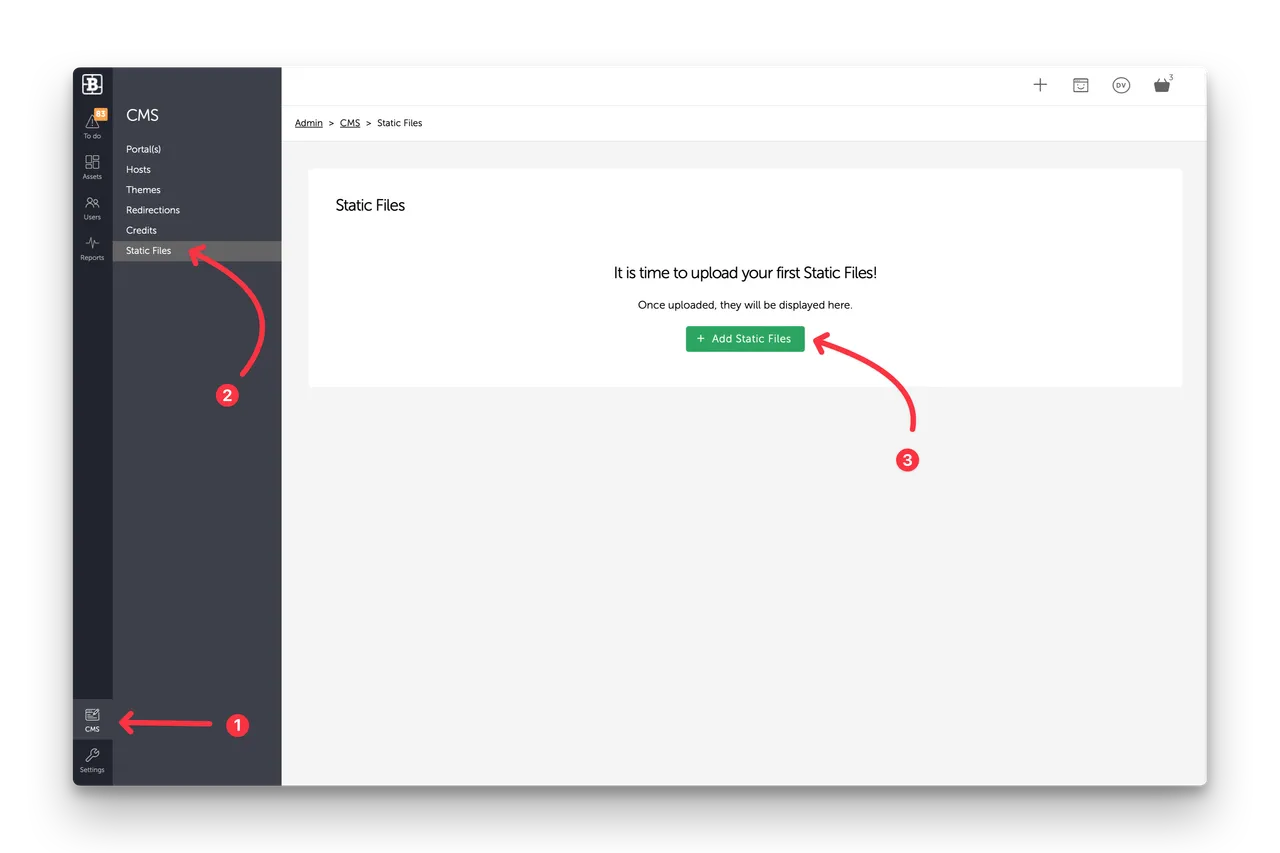The height and width of the screenshot is (853, 1280).
Task: Open the DV user avatar menu
Action: pos(1121,85)
